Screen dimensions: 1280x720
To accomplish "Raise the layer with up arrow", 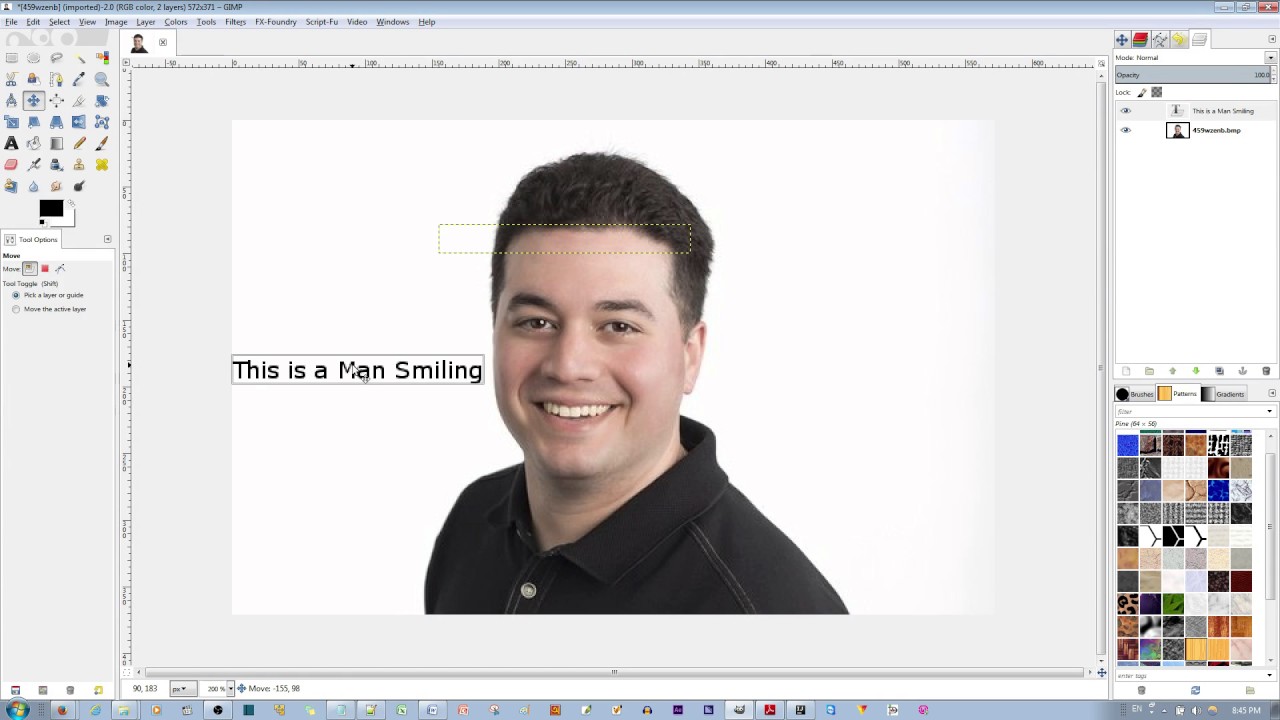I will click(x=1172, y=371).
